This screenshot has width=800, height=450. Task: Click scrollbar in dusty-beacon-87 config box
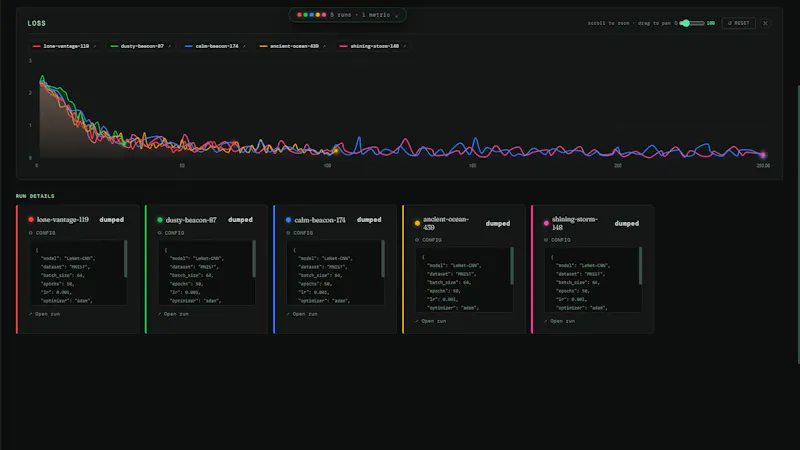(x=254, y=259)
